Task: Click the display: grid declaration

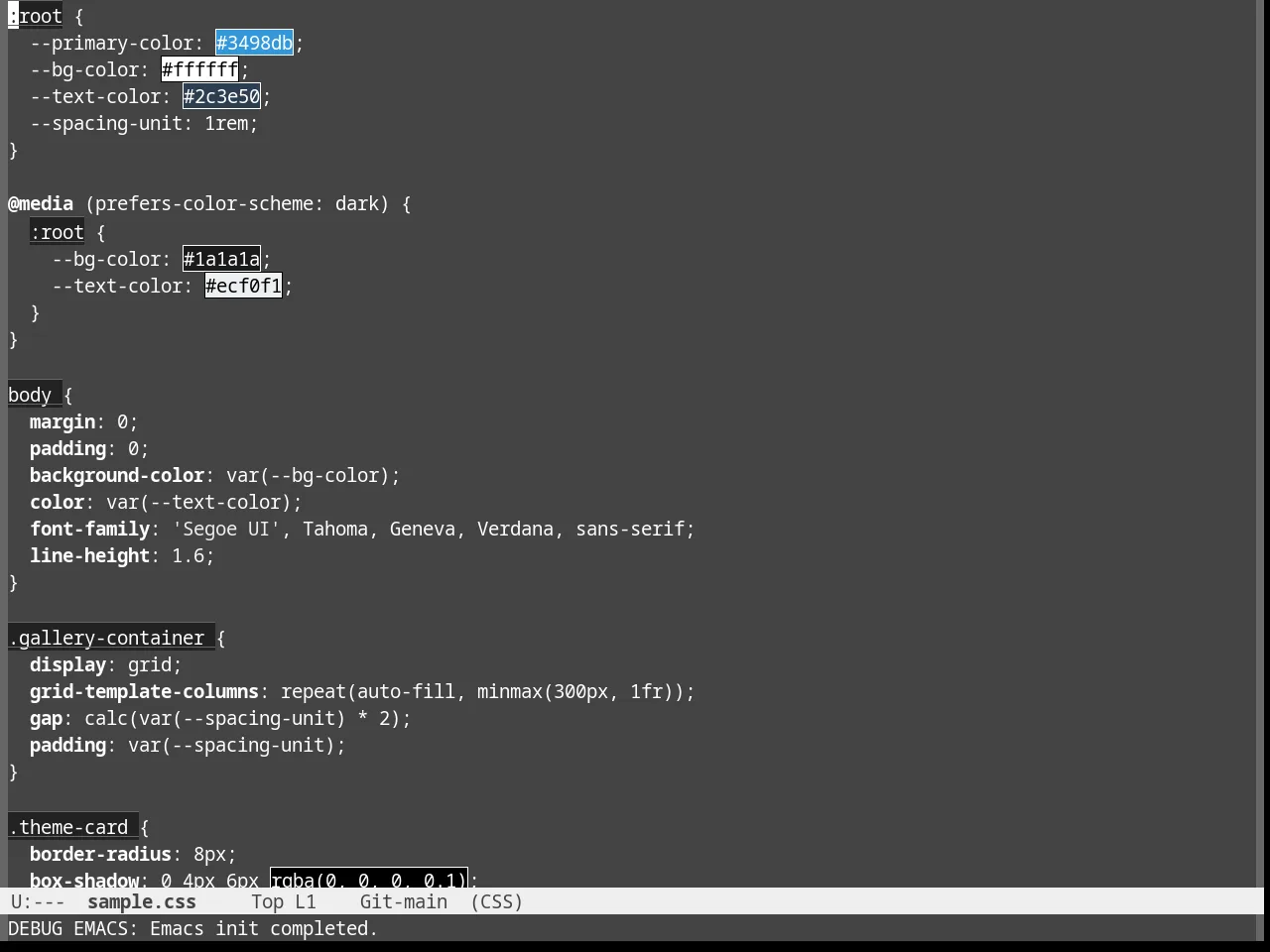Action: point(106,664)
